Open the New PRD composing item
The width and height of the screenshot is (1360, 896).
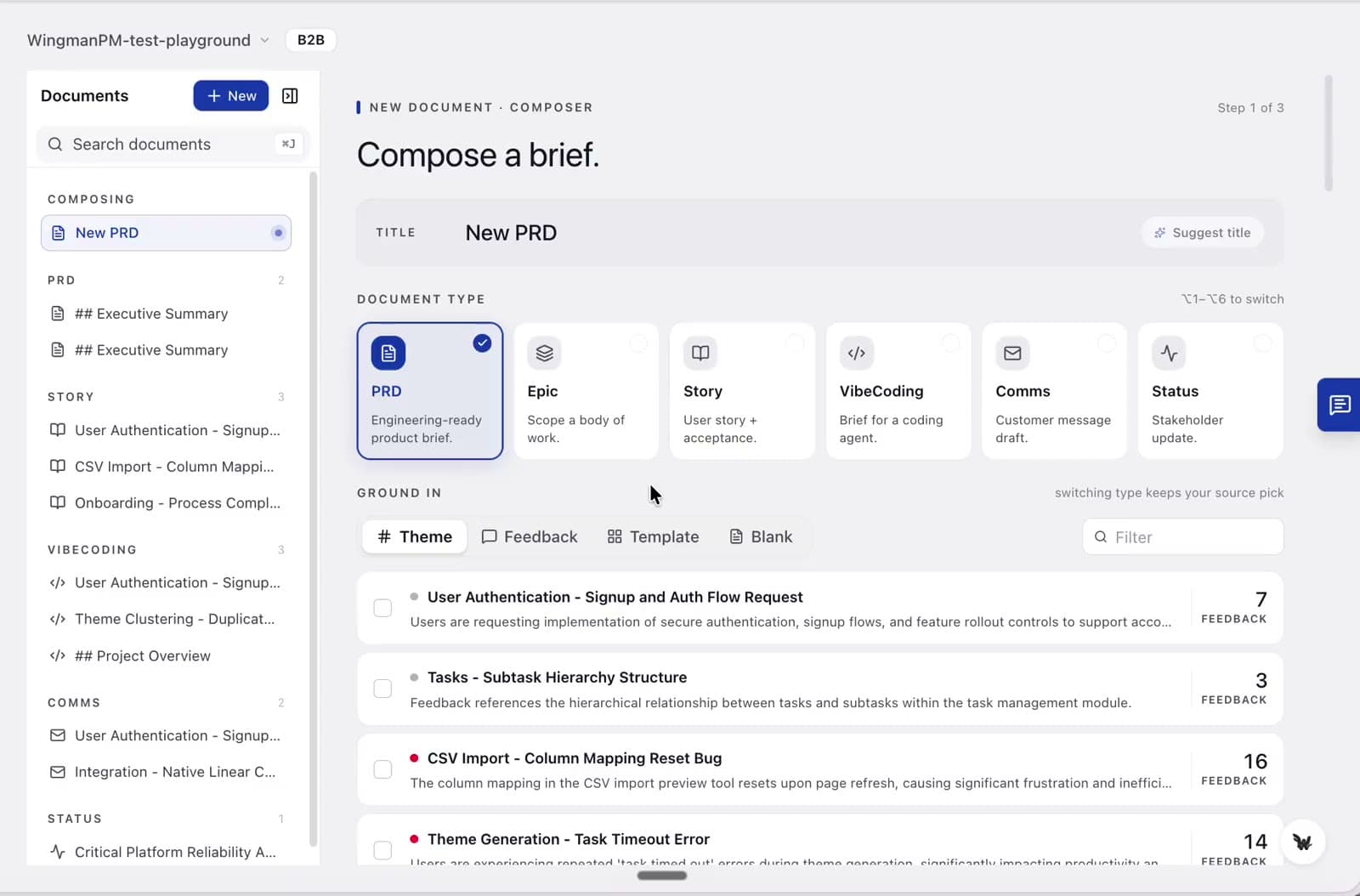[167, 233]
